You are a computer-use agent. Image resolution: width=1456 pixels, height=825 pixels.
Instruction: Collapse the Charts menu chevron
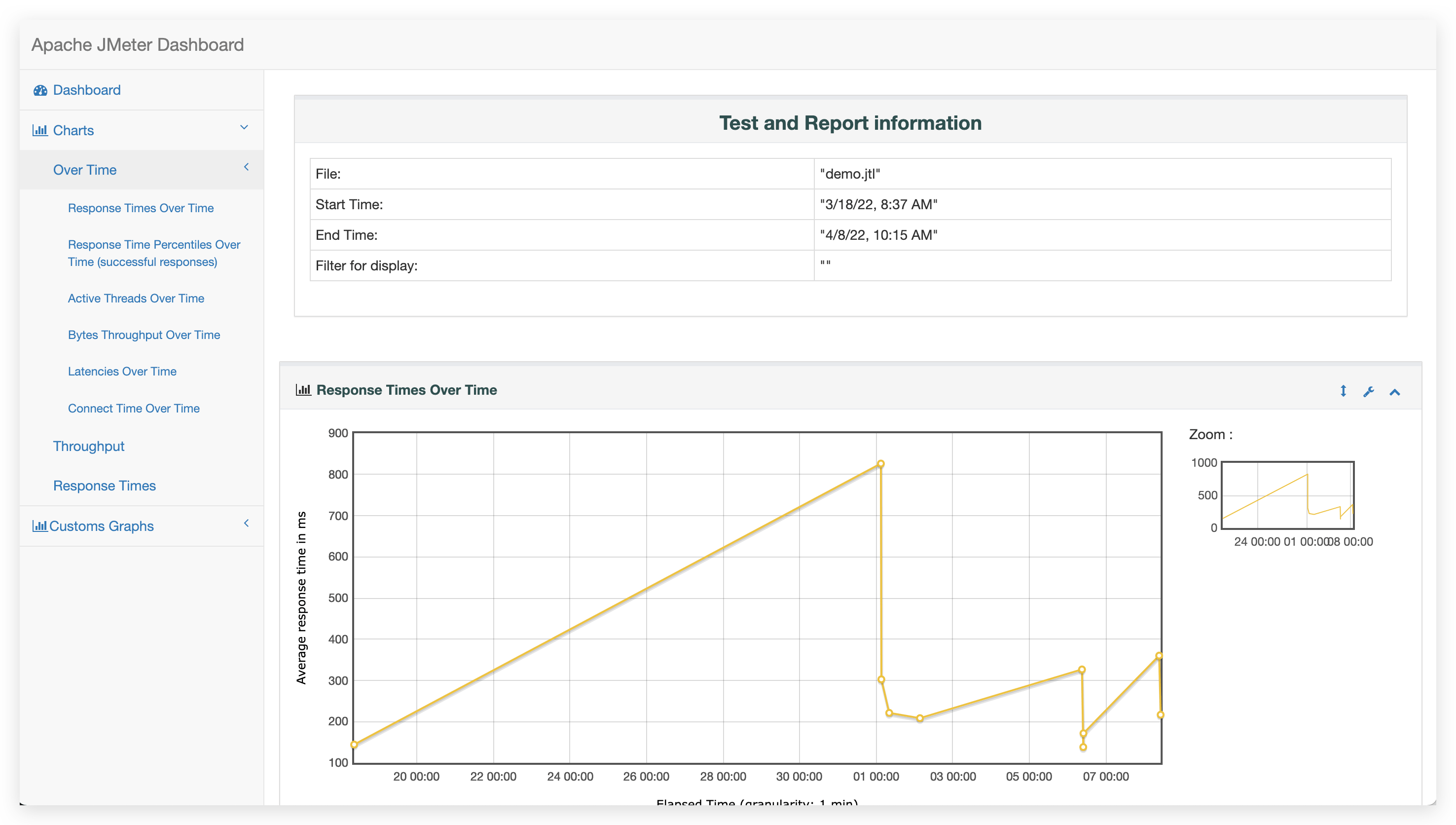tap(244, 127)
